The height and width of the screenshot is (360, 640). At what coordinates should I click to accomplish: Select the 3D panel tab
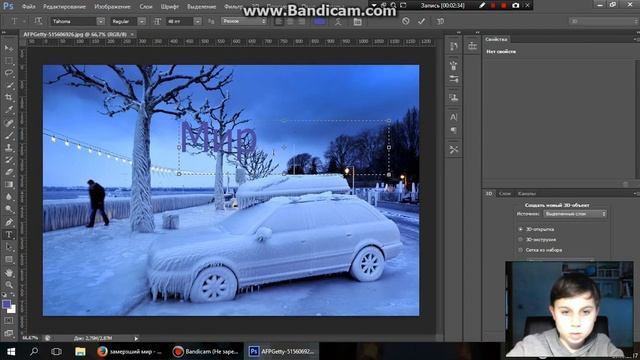point(489,193)
